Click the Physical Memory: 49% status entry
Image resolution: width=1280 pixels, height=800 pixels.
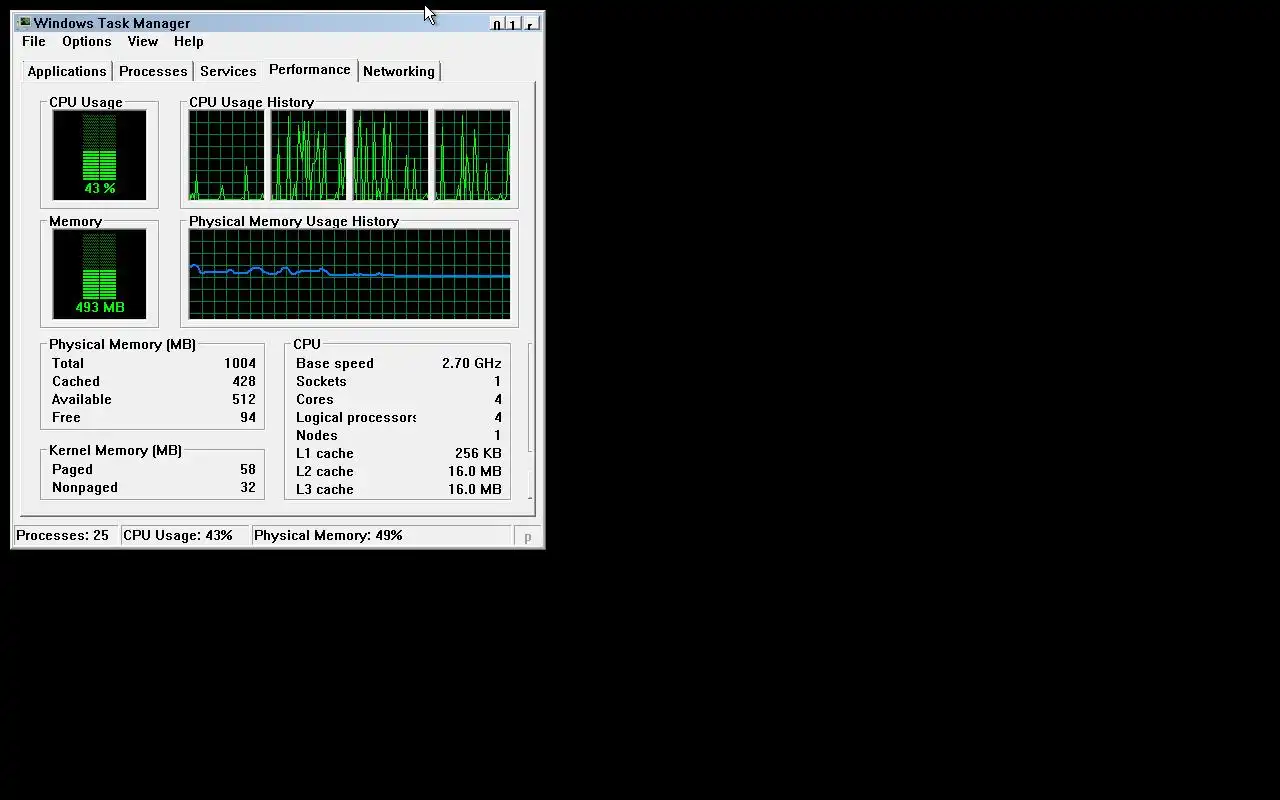[x=381, y=535]
